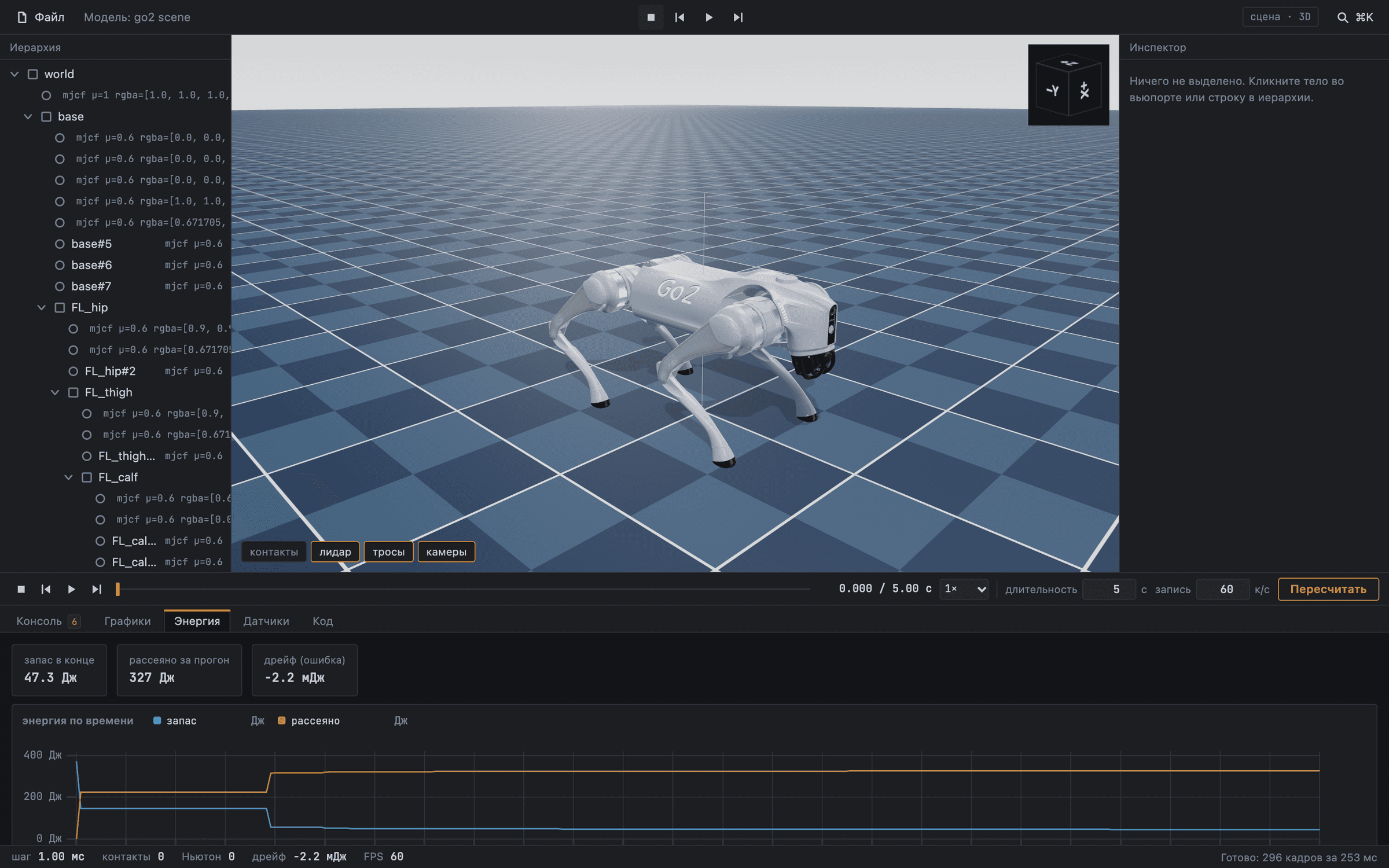
Task: Click the запись frame rate input field
Action: tap(1222, 589)
